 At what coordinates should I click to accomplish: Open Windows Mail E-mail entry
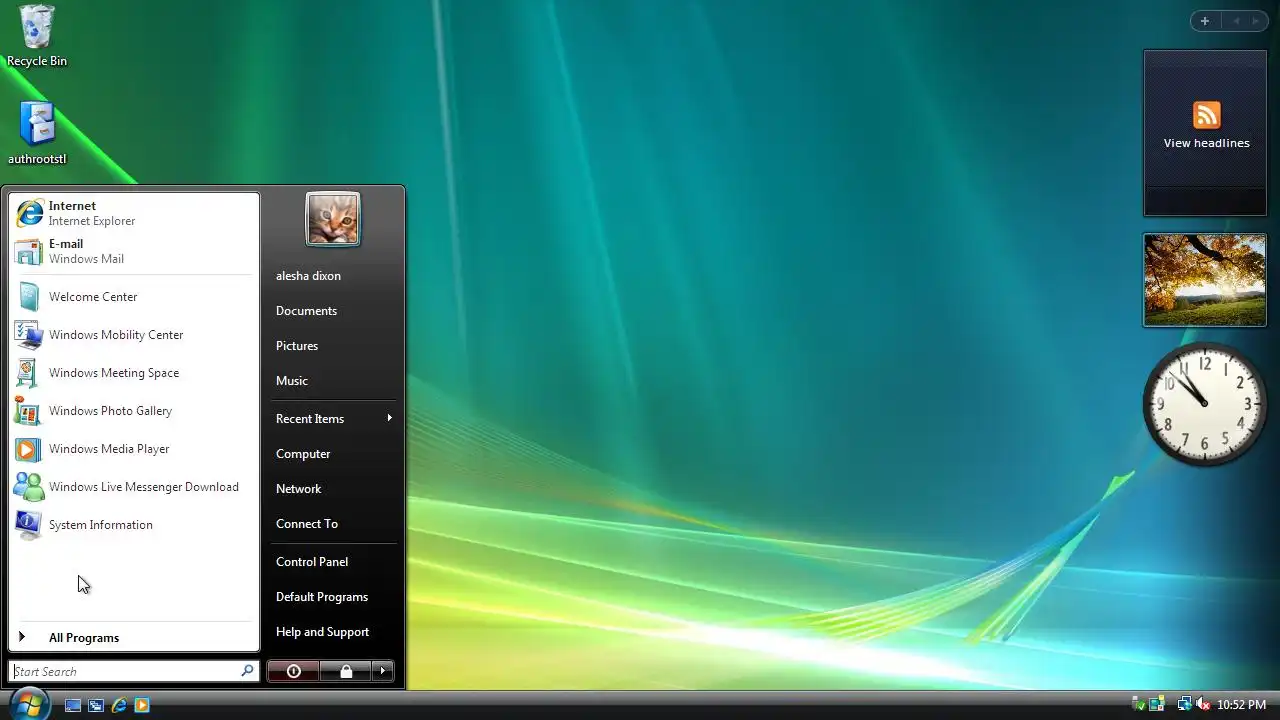pos(134,251)
